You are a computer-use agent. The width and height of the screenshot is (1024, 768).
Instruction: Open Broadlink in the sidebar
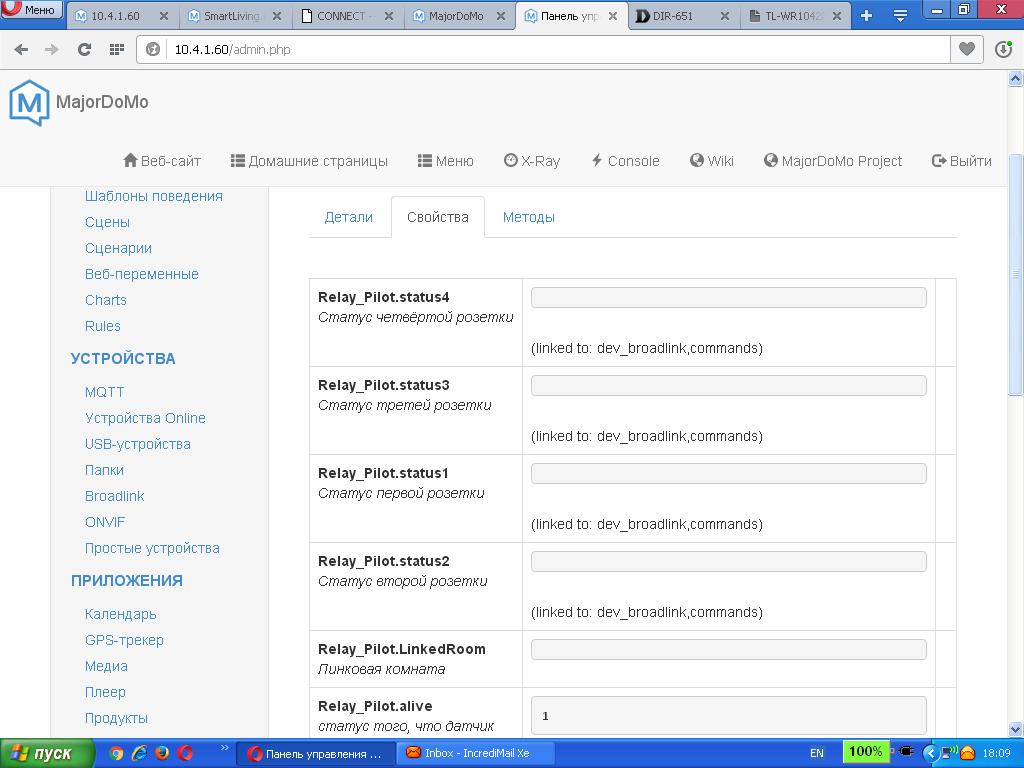[114, 496]
